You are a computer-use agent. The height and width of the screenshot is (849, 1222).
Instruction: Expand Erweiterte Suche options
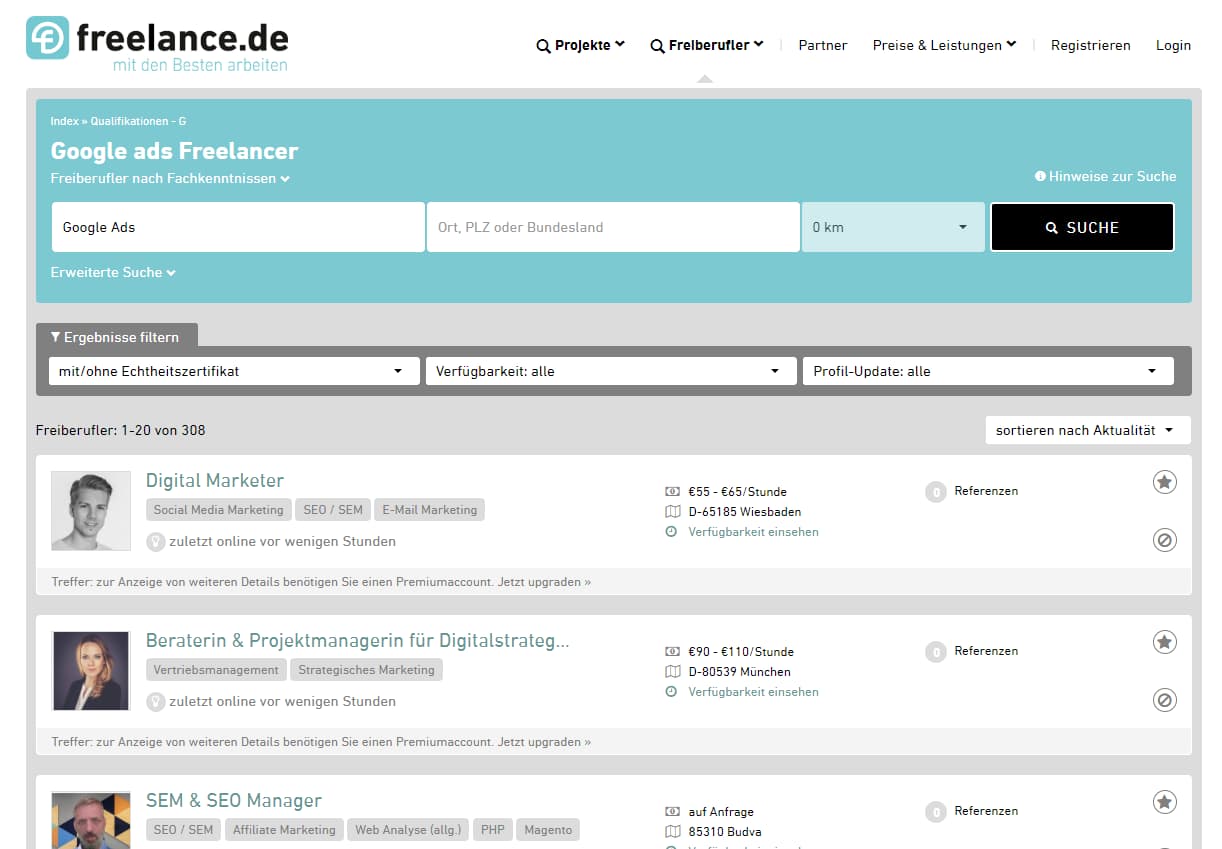coord(113,272)
